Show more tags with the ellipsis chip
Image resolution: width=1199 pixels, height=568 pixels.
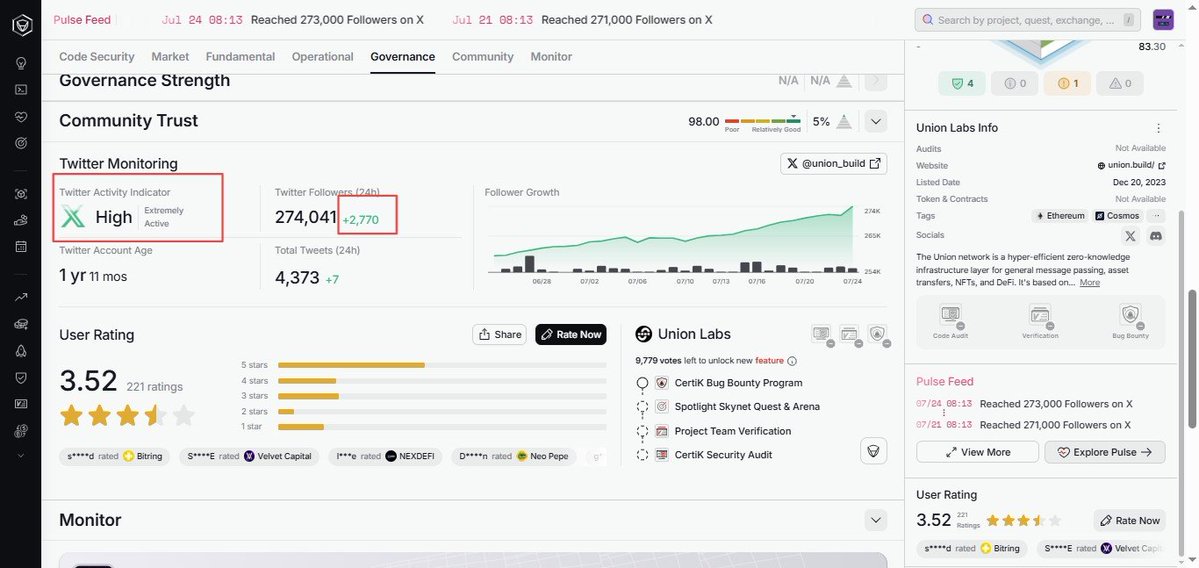(x=1155, y=216)
